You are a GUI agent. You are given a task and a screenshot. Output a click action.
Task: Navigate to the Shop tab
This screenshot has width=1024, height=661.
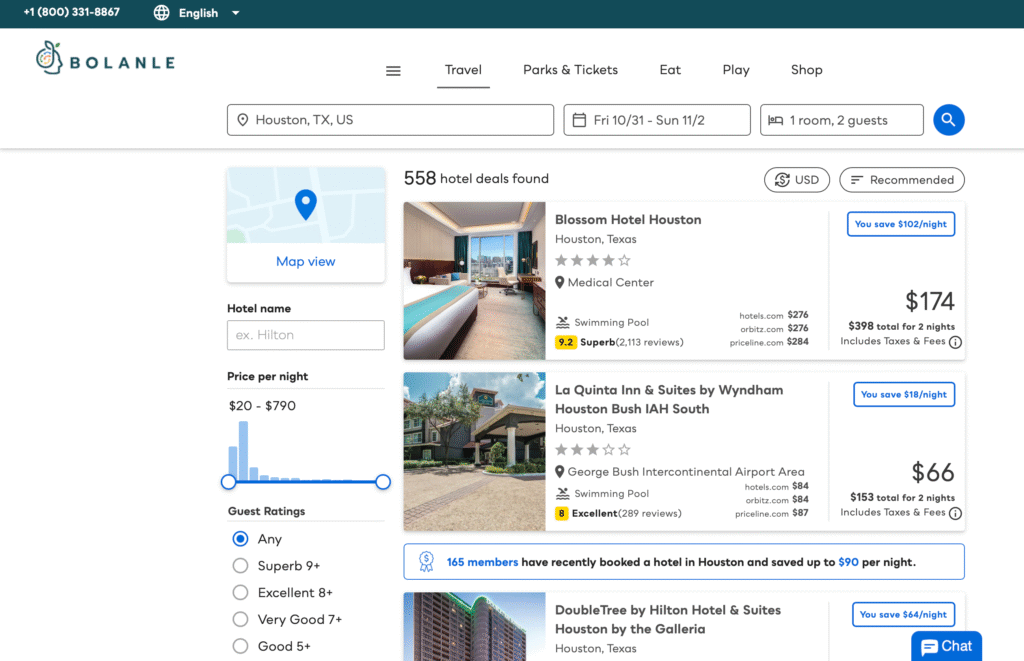click(x=807, y=70)
